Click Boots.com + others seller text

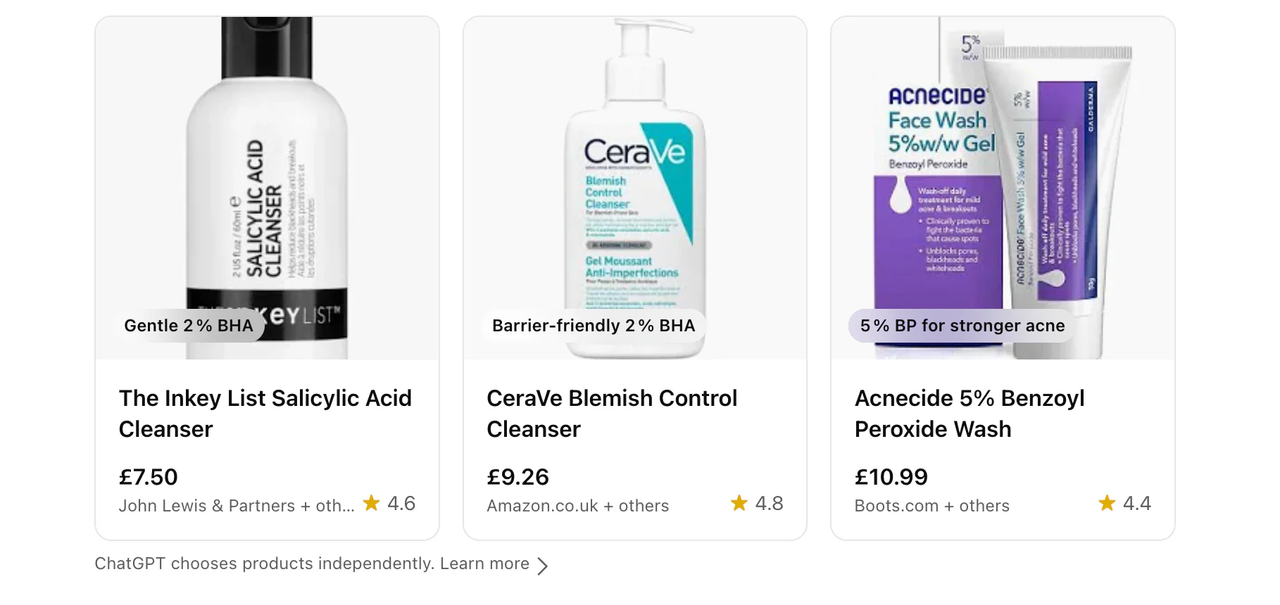pos(931,506)
